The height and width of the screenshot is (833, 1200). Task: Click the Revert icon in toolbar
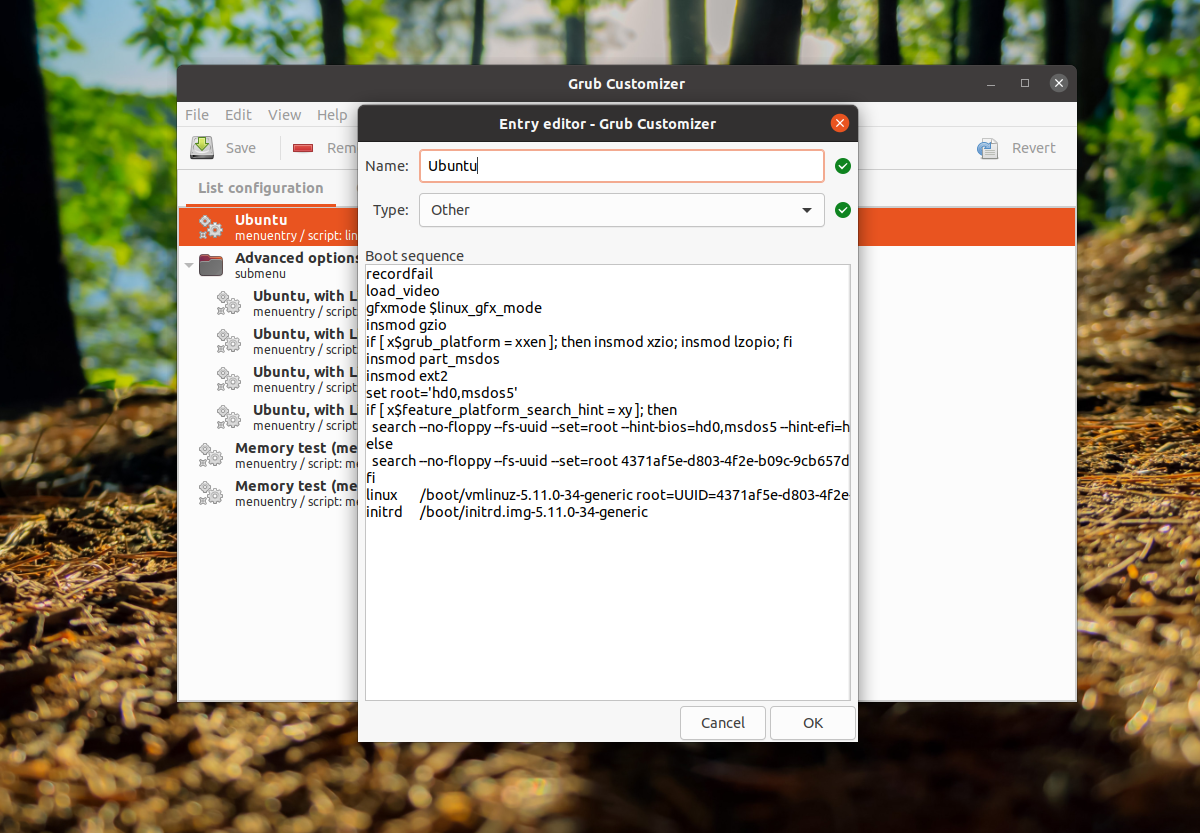tap(988, 148)
